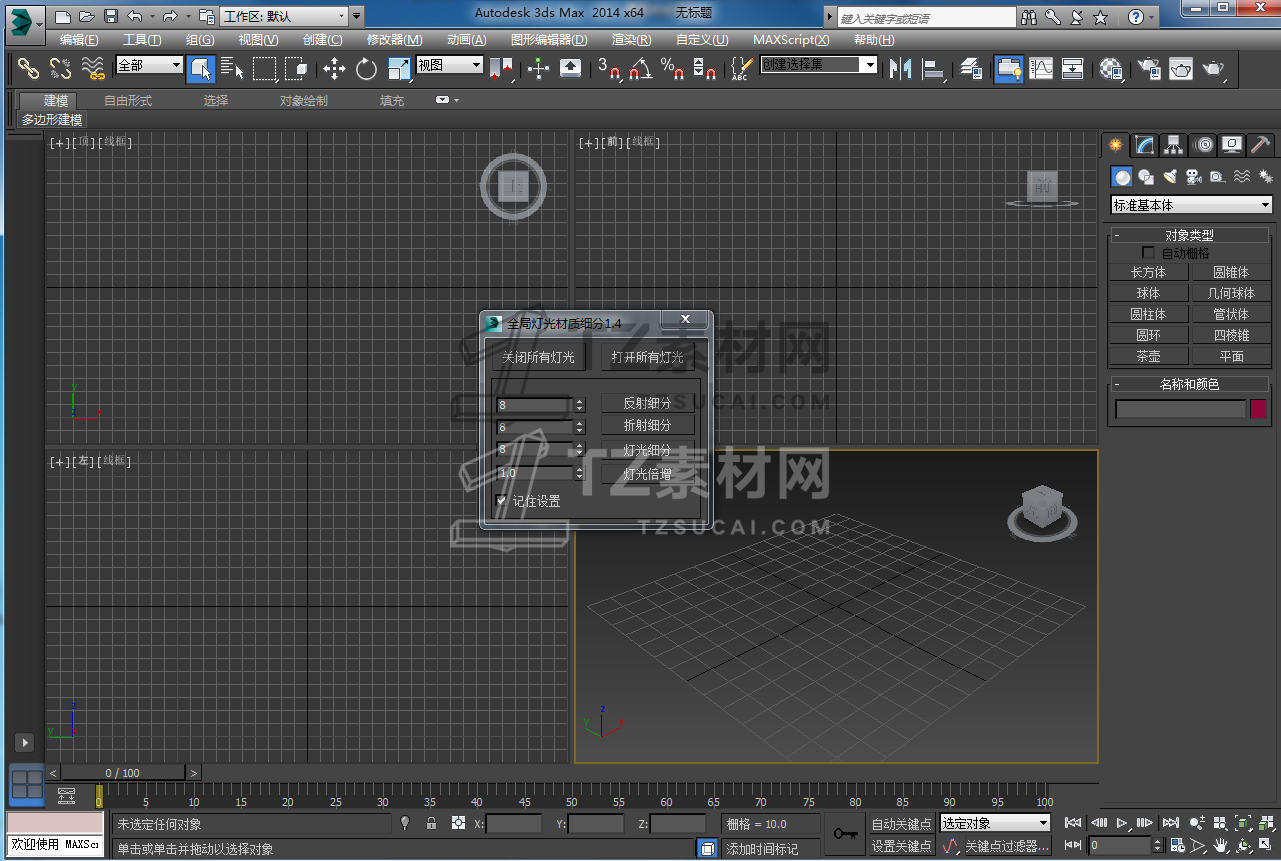Screen dimensions: 1281x861
Task: Click the Mirror tool icon
Action: coord(901,68)
